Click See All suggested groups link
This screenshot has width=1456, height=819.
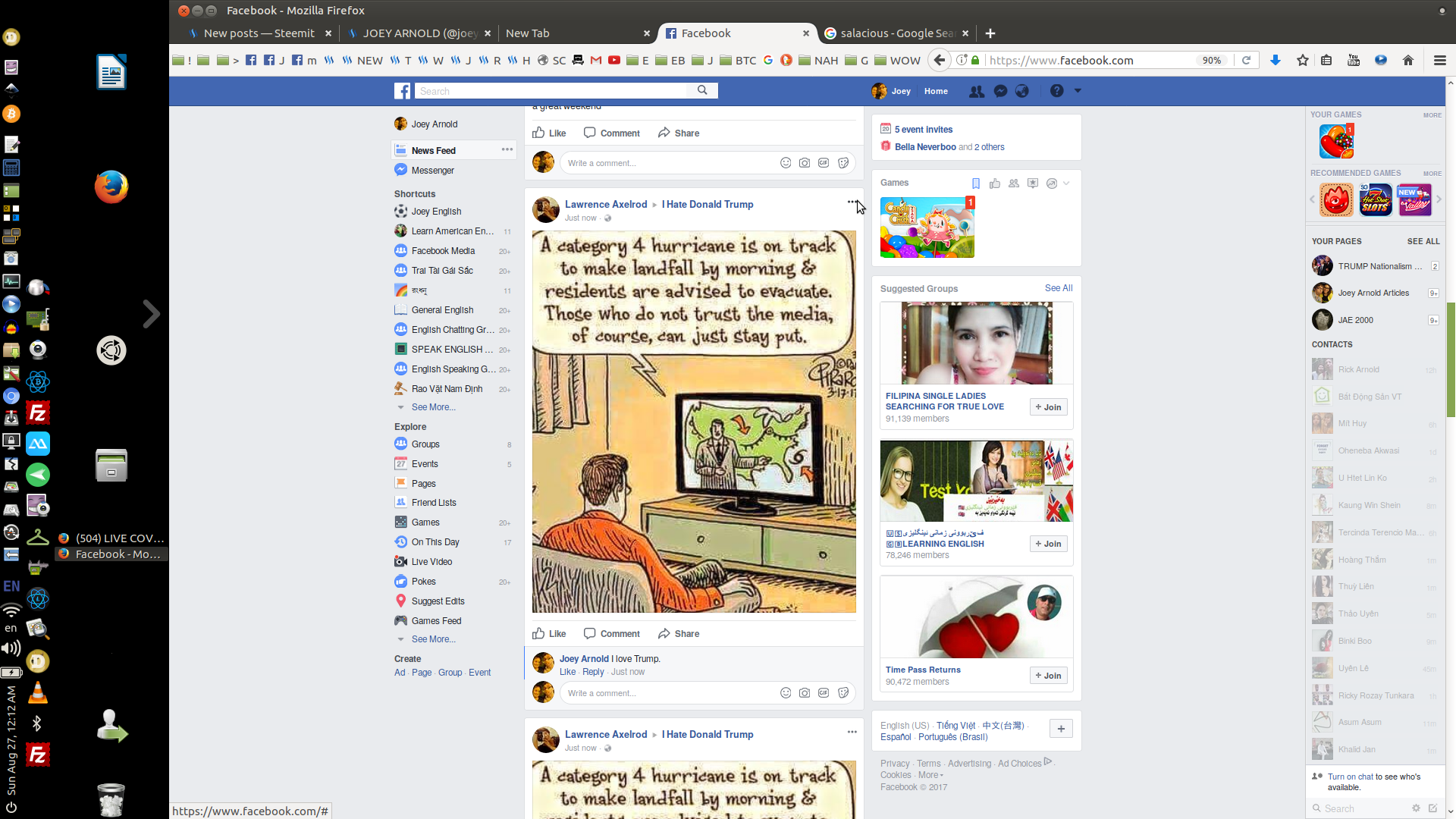(1059, 288)
